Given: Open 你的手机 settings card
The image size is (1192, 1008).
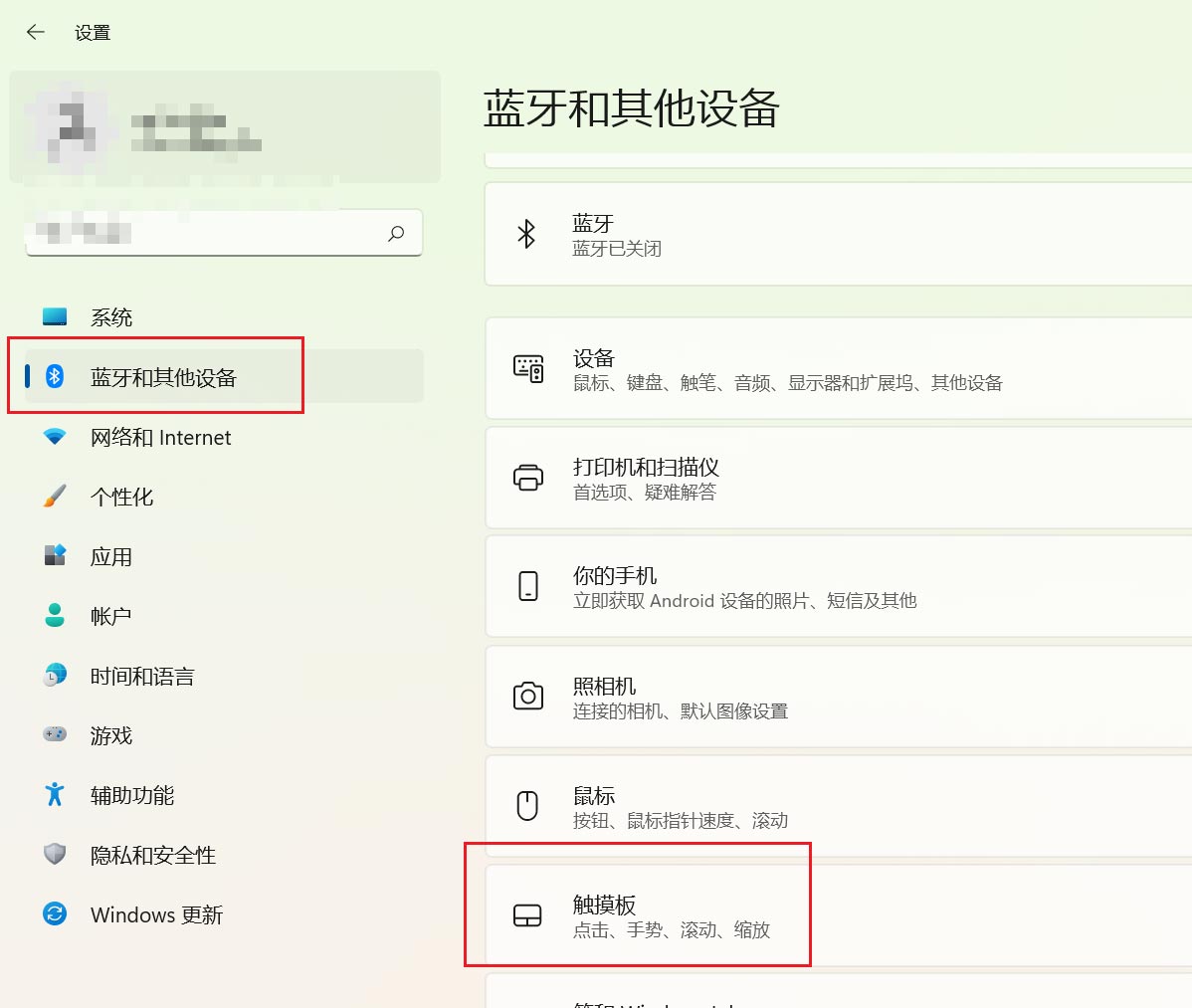Looking at the screenshot, I should (x=836, y=587).
